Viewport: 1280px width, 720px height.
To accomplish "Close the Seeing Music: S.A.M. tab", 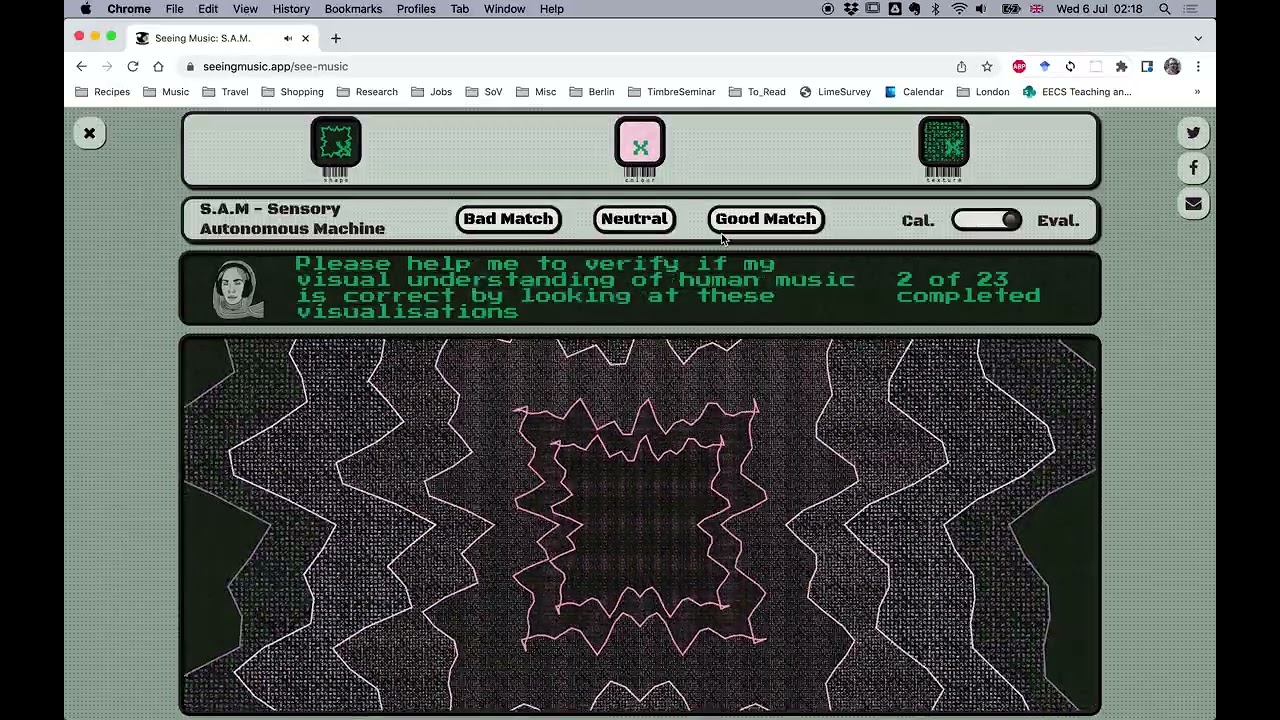I will tap(305, 38).
